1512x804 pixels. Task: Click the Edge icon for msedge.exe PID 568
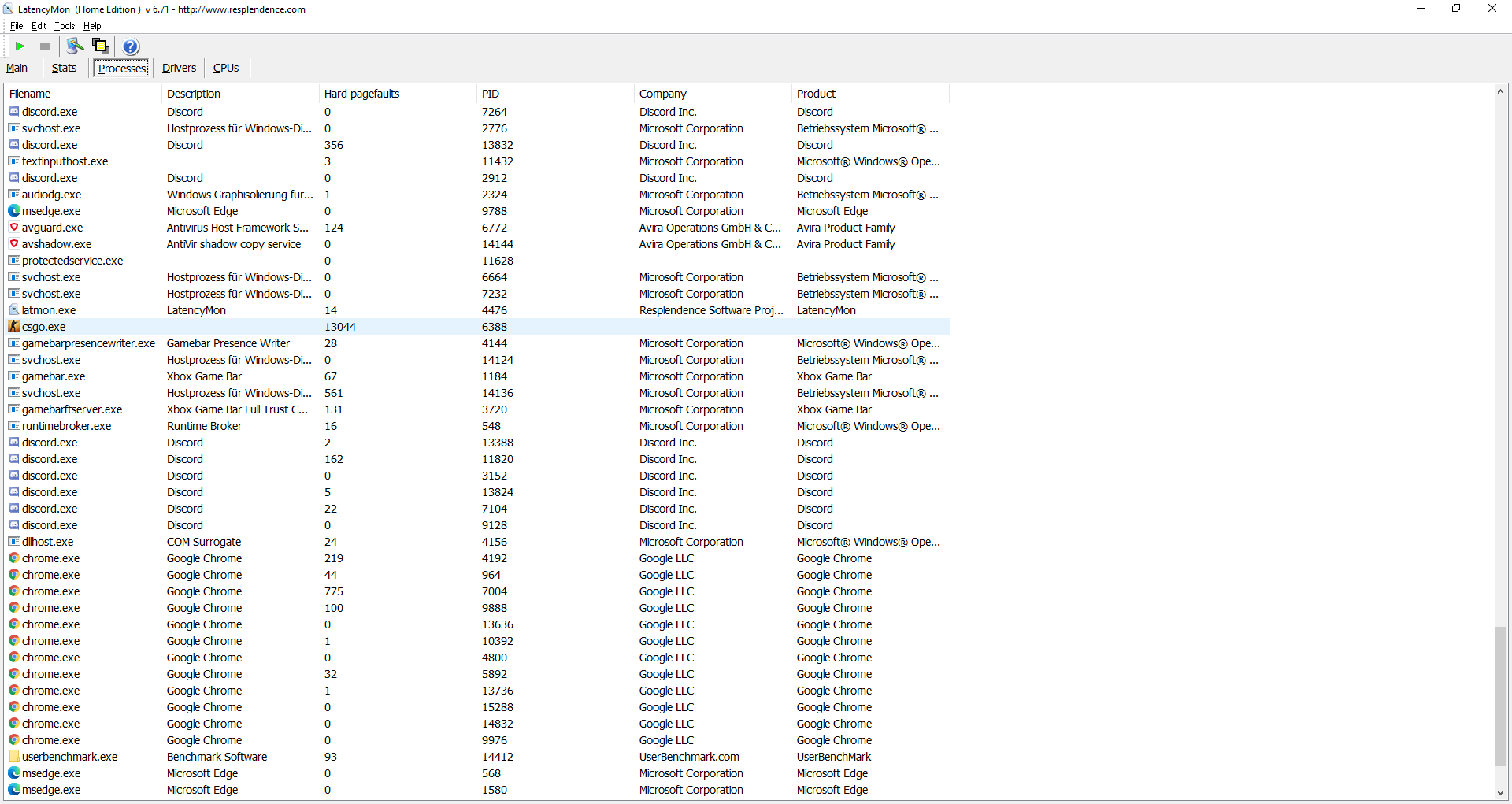14,773
